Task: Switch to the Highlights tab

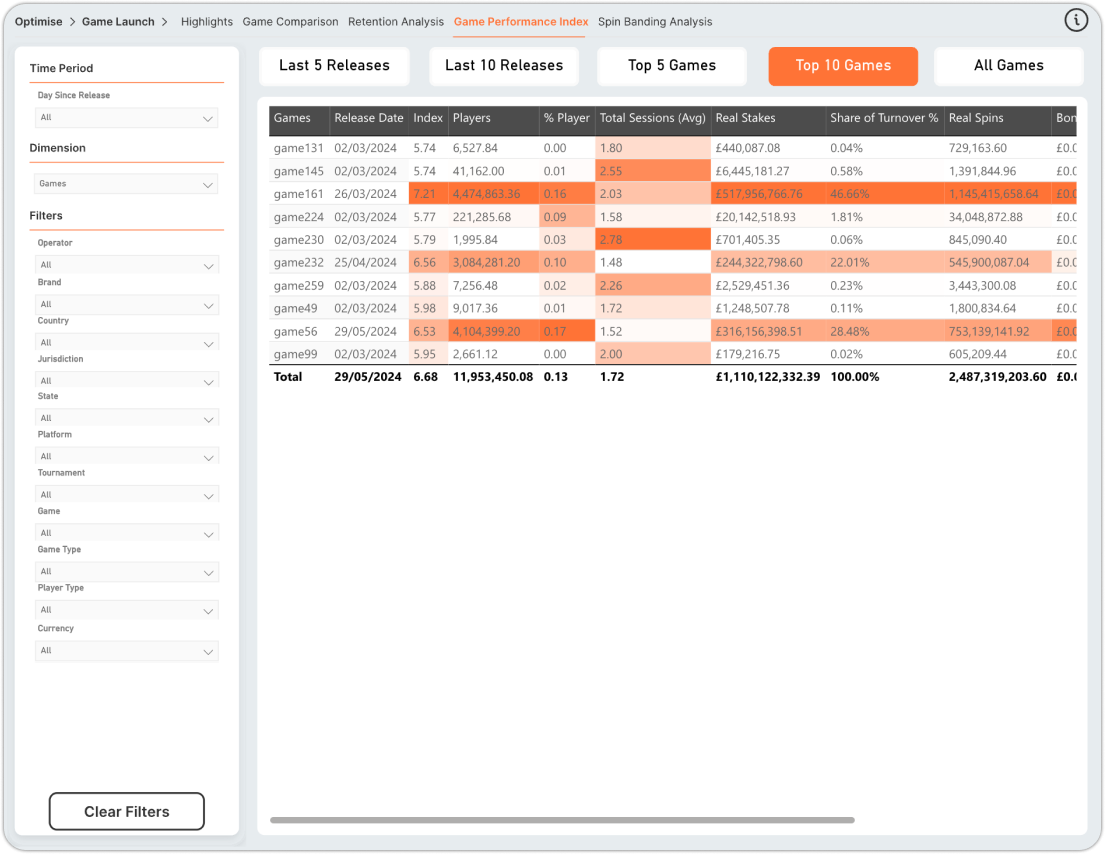Action: point(206,22)
